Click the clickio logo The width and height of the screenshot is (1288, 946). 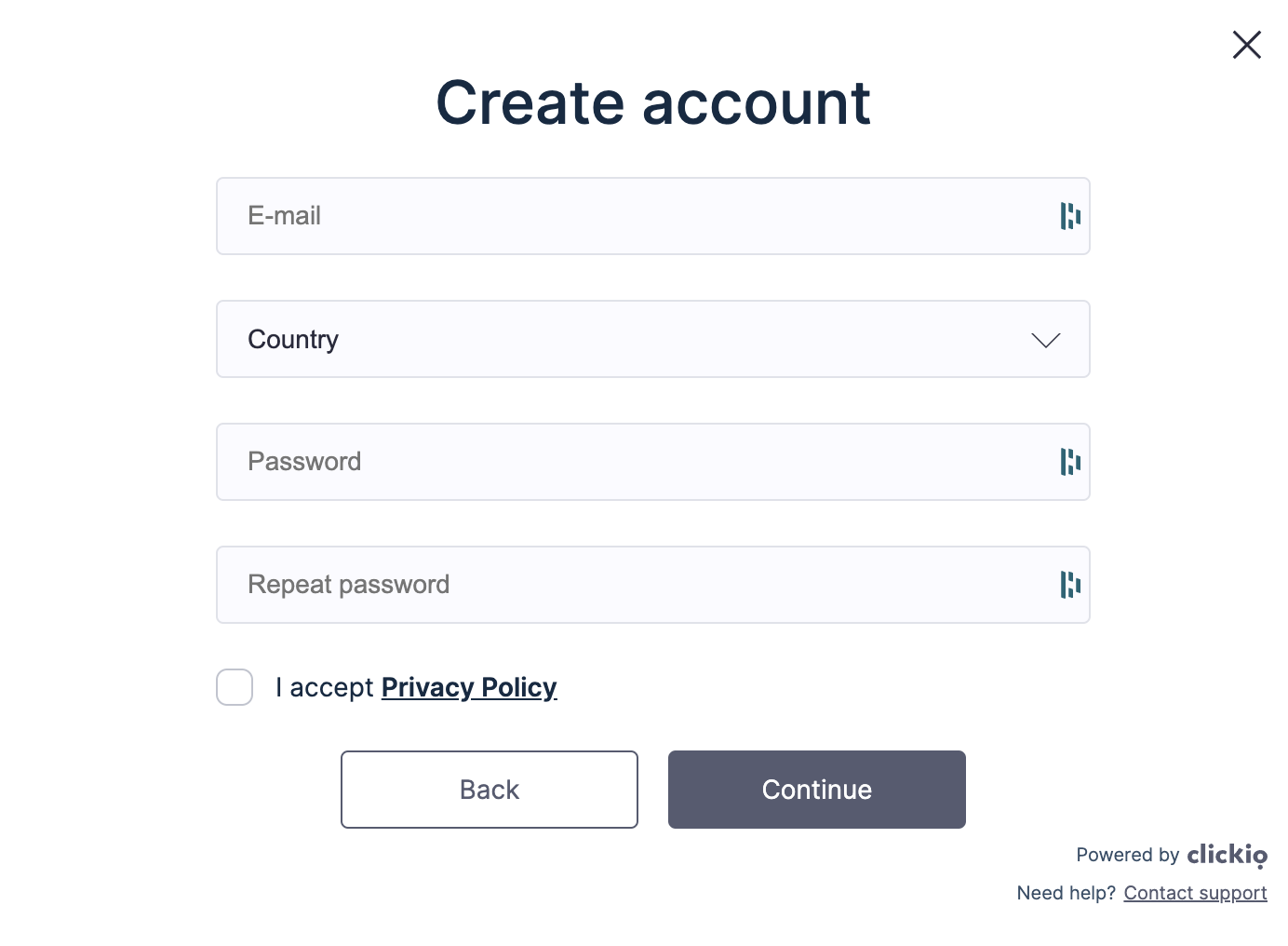pyautogui.click(x=1227, y=855)
